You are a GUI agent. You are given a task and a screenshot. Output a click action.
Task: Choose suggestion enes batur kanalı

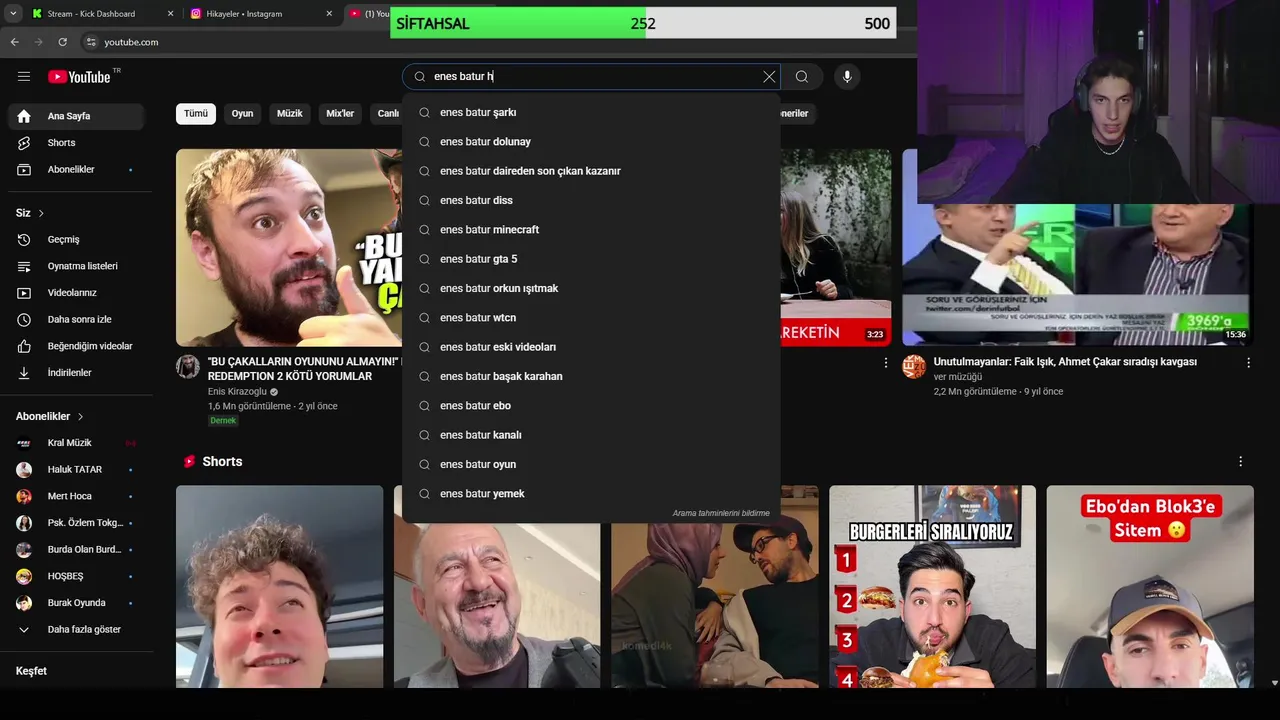(591, 435)
